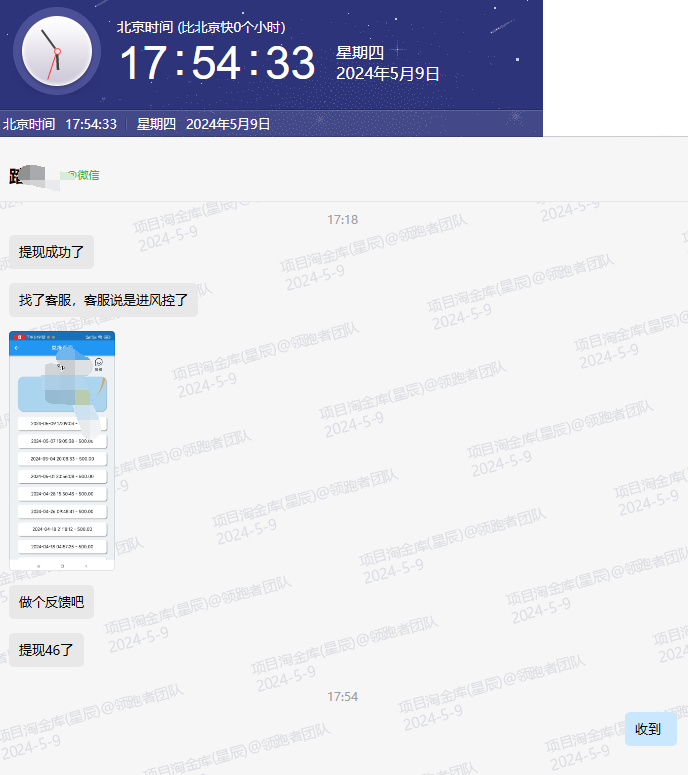Tap the back arrow inside the screenshot thumbnail
This screenshot has width=688, height=775.
16,348
